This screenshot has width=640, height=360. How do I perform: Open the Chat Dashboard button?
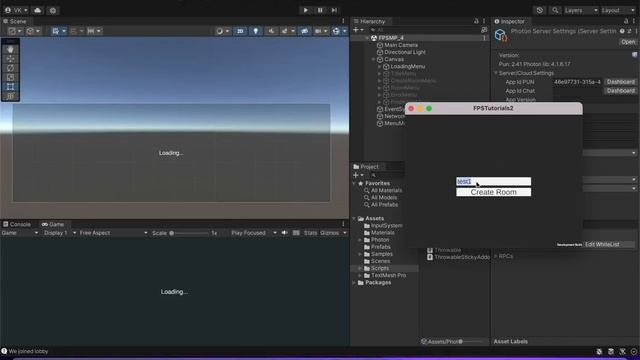620,91
